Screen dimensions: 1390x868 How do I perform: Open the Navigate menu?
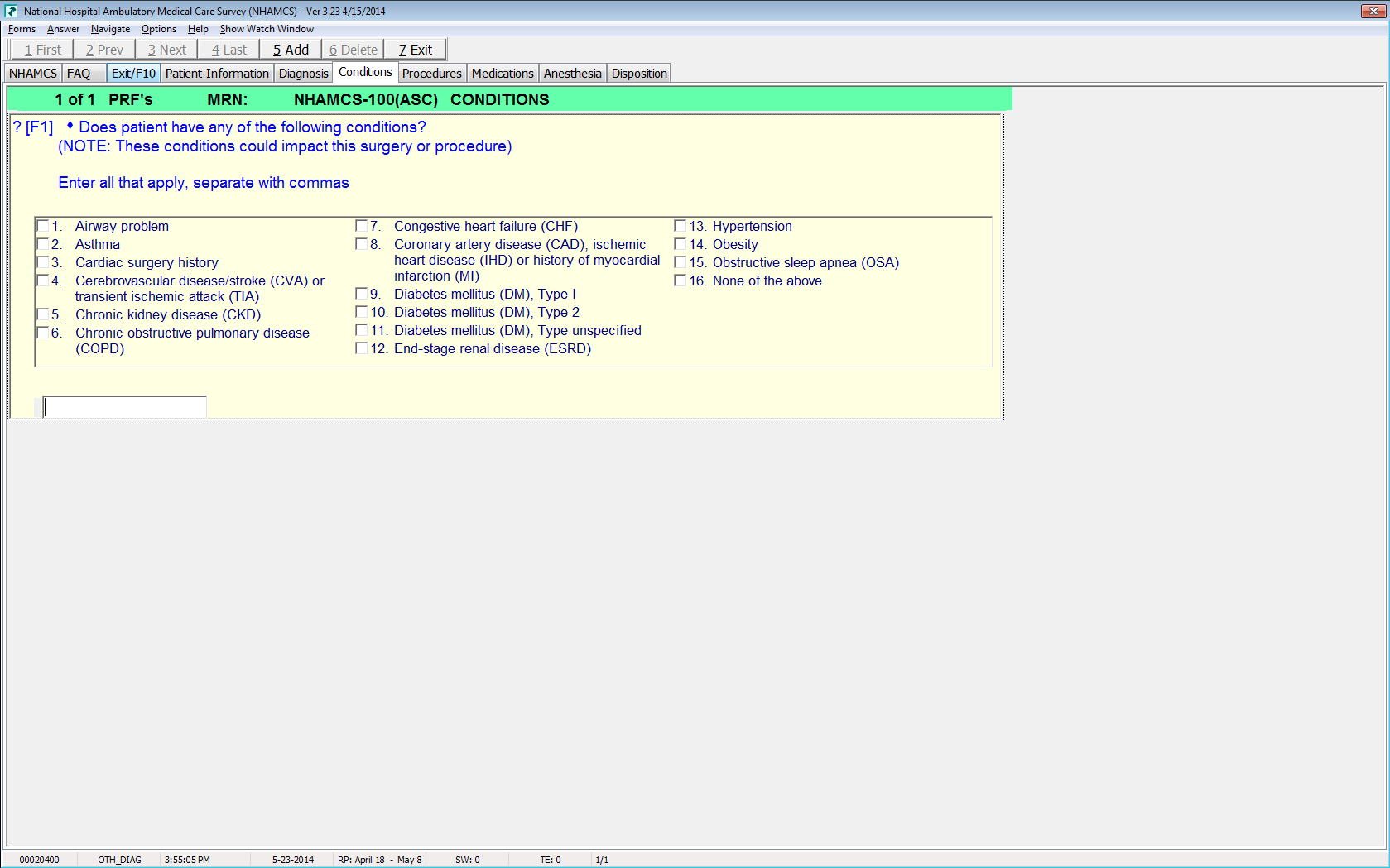[x=110, y=29]
